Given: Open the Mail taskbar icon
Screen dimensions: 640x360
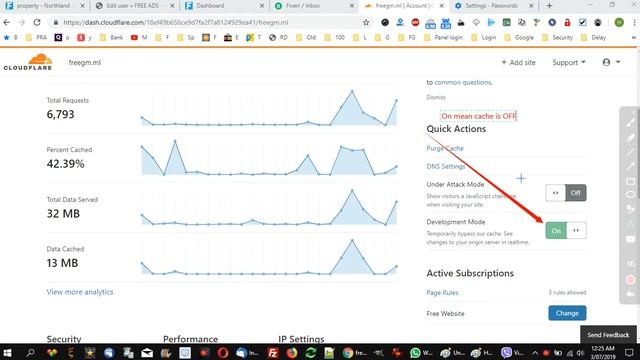Looking at the screenshot, I should 147,352.
